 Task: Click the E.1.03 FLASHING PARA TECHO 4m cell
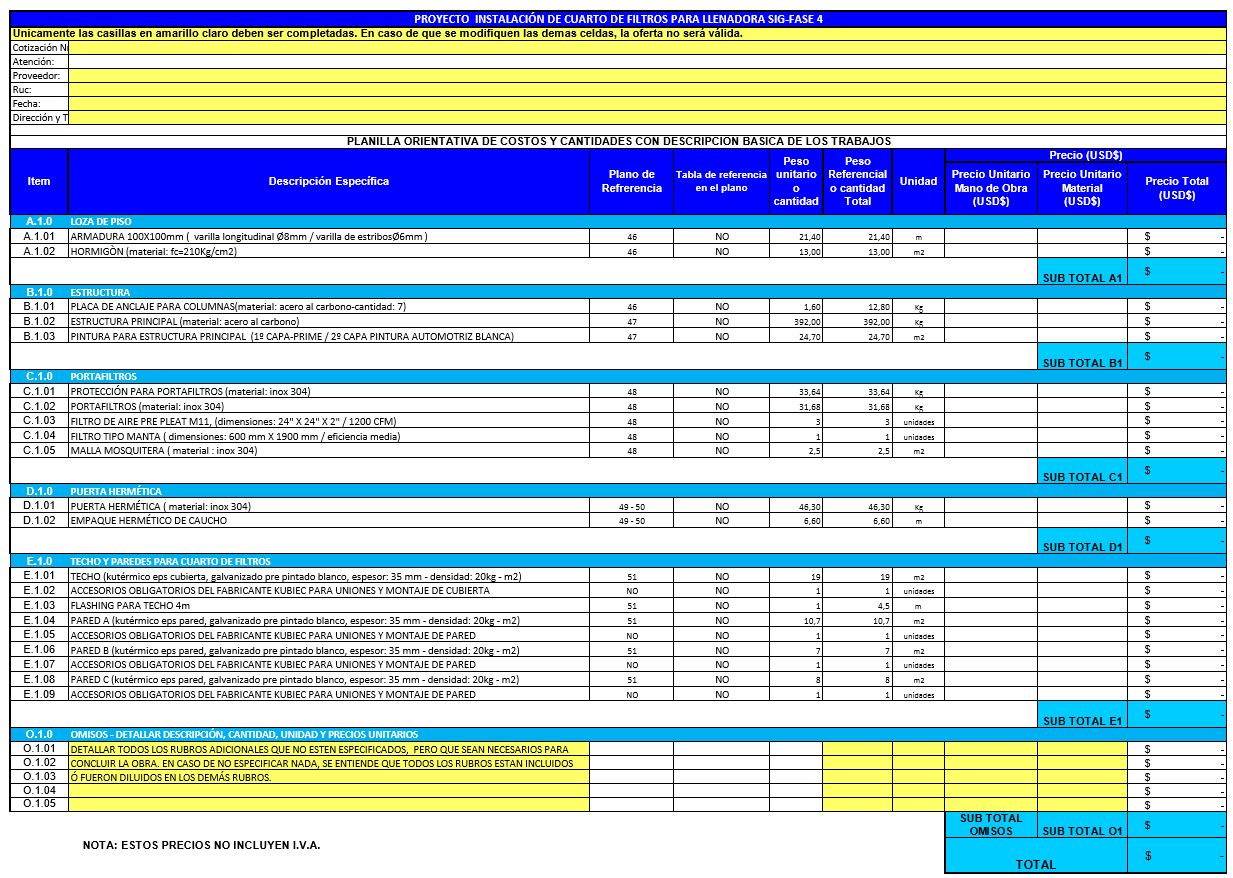329,606
